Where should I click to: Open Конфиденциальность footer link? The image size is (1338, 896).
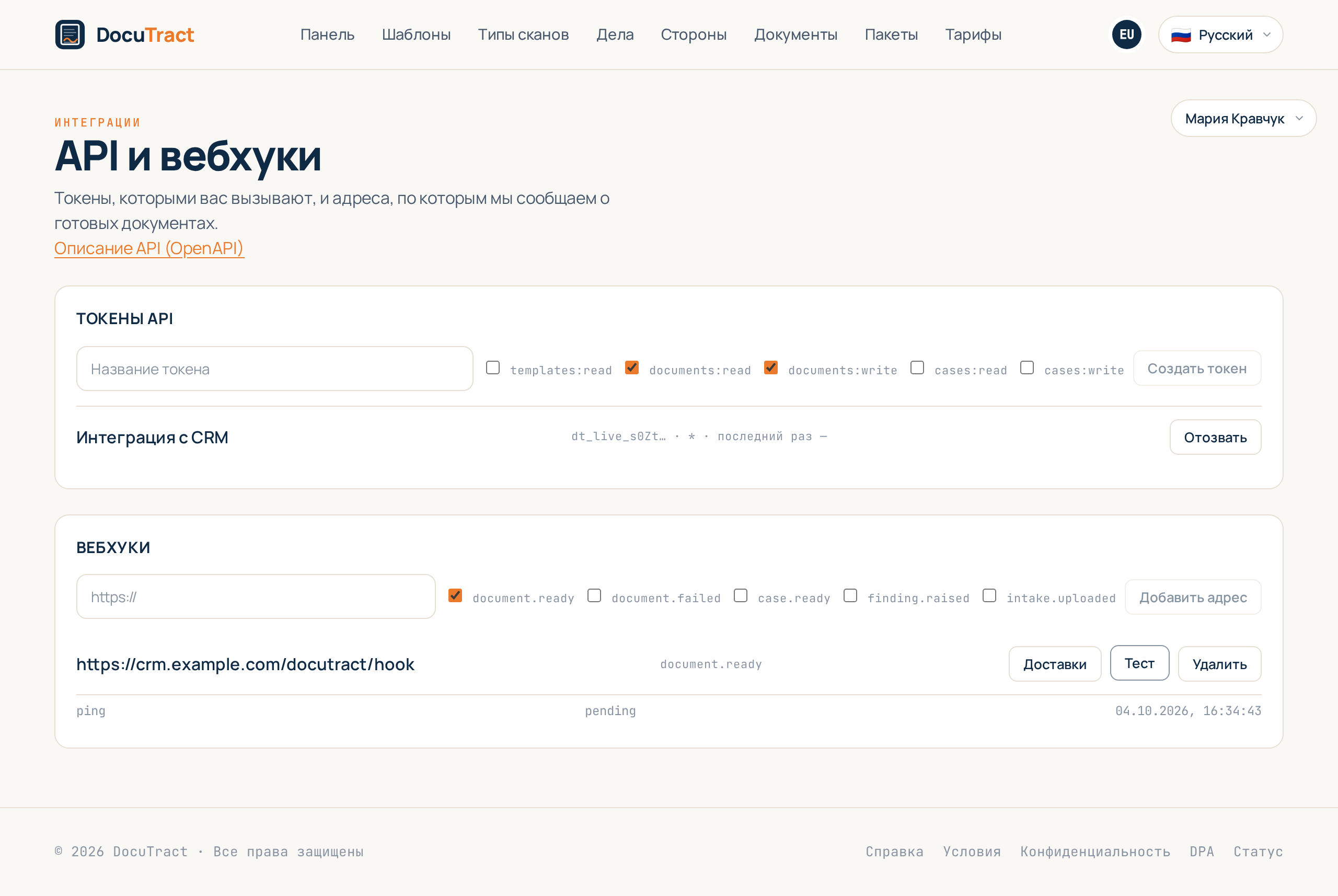1095,852
